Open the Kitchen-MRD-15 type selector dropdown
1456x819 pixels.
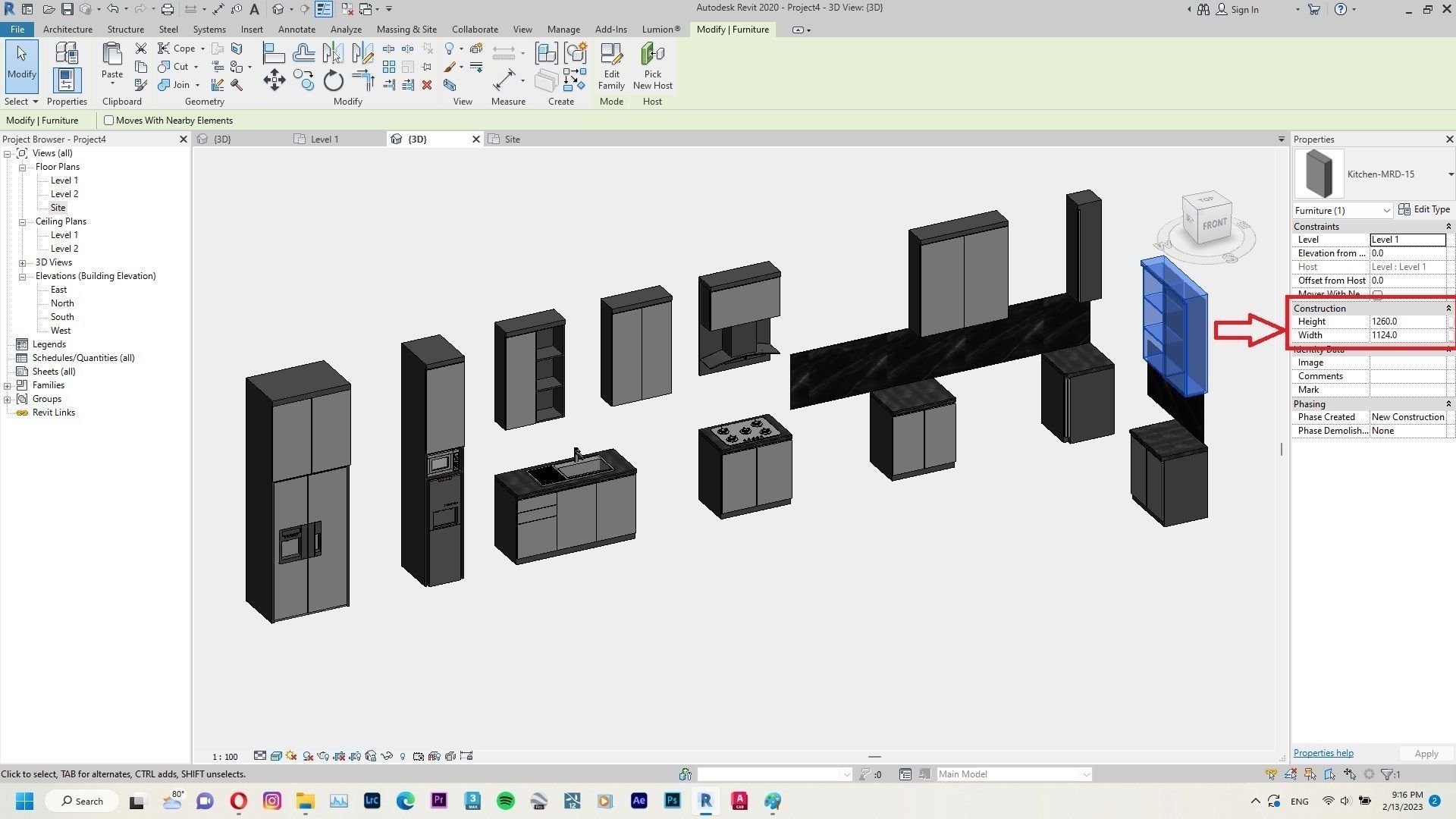click(1450, 174)
